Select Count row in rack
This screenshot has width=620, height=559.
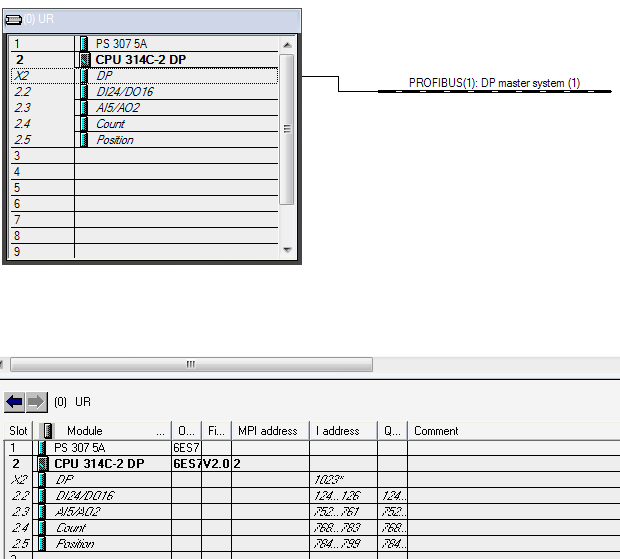144,124
